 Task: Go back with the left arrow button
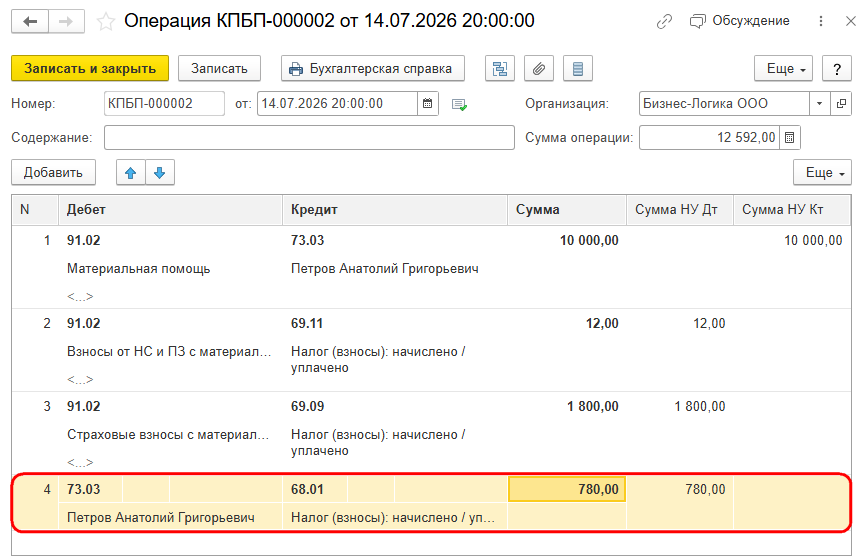(x=30, y=21)
